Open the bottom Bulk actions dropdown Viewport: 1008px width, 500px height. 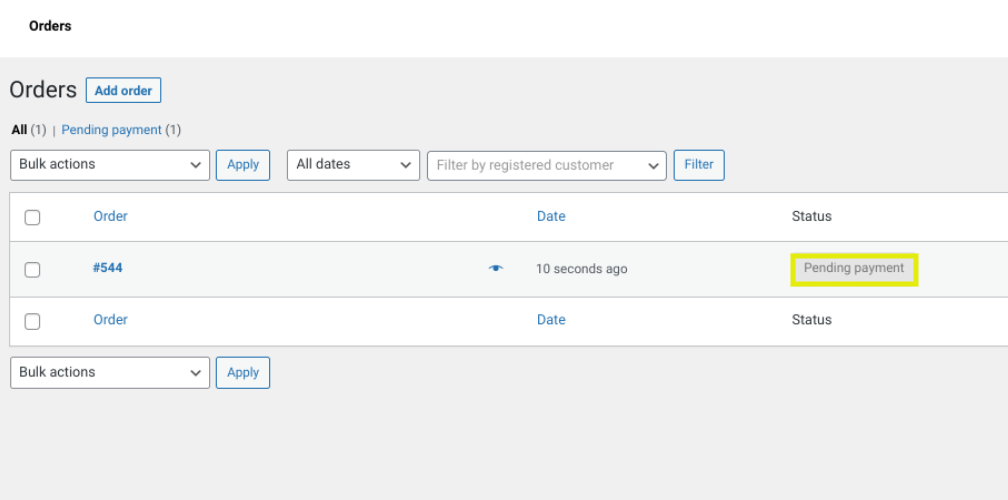coord(110,373)
